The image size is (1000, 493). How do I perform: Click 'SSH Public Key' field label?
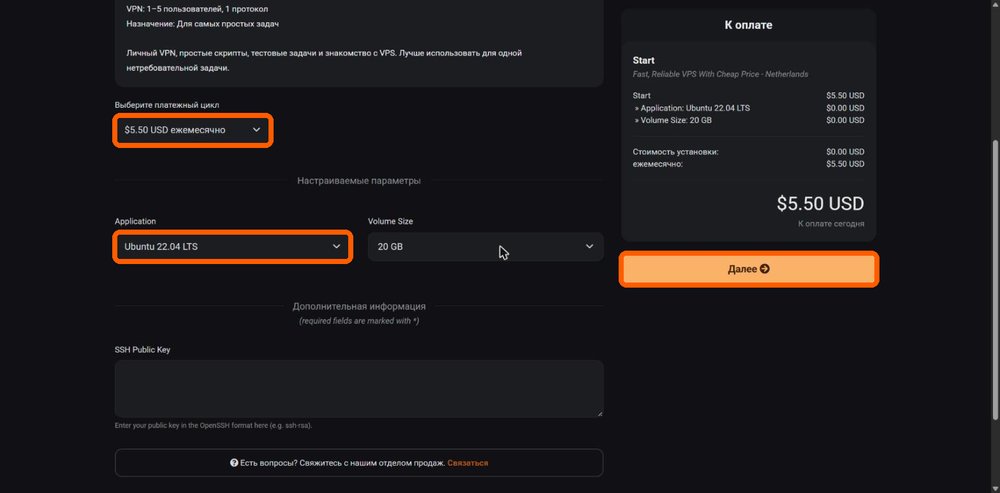[142, 350]
